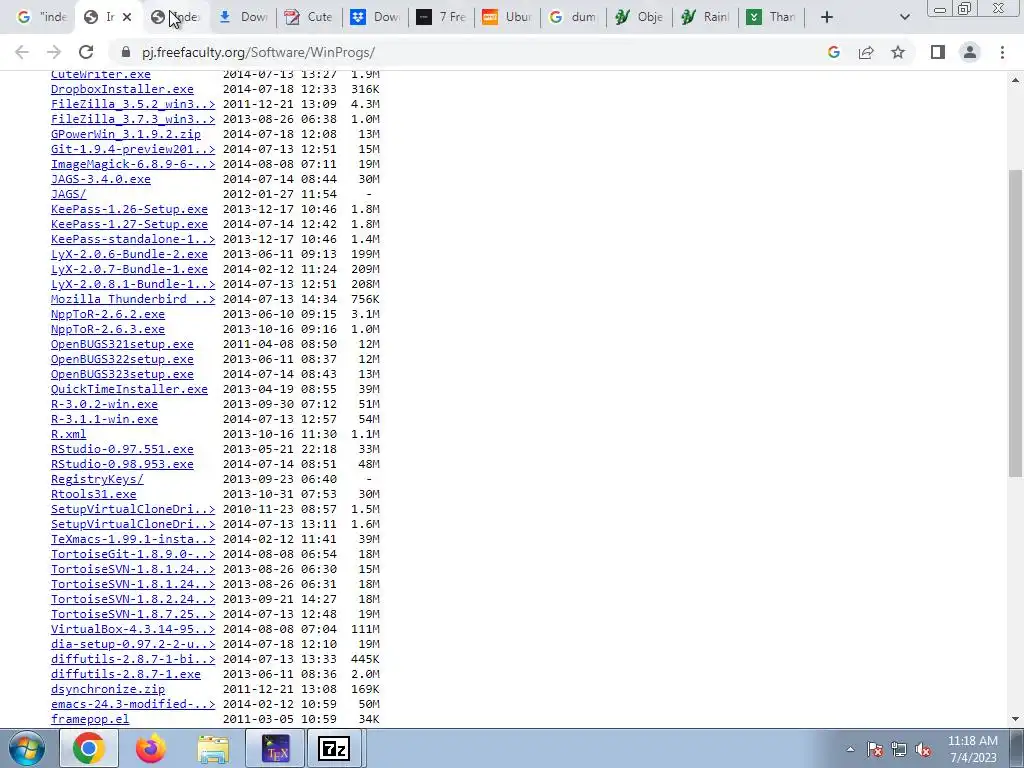The width and height of the screenshot is (1024, 768).
Task: Download Rtools31.exe
Action: click(x=93, y=494)
